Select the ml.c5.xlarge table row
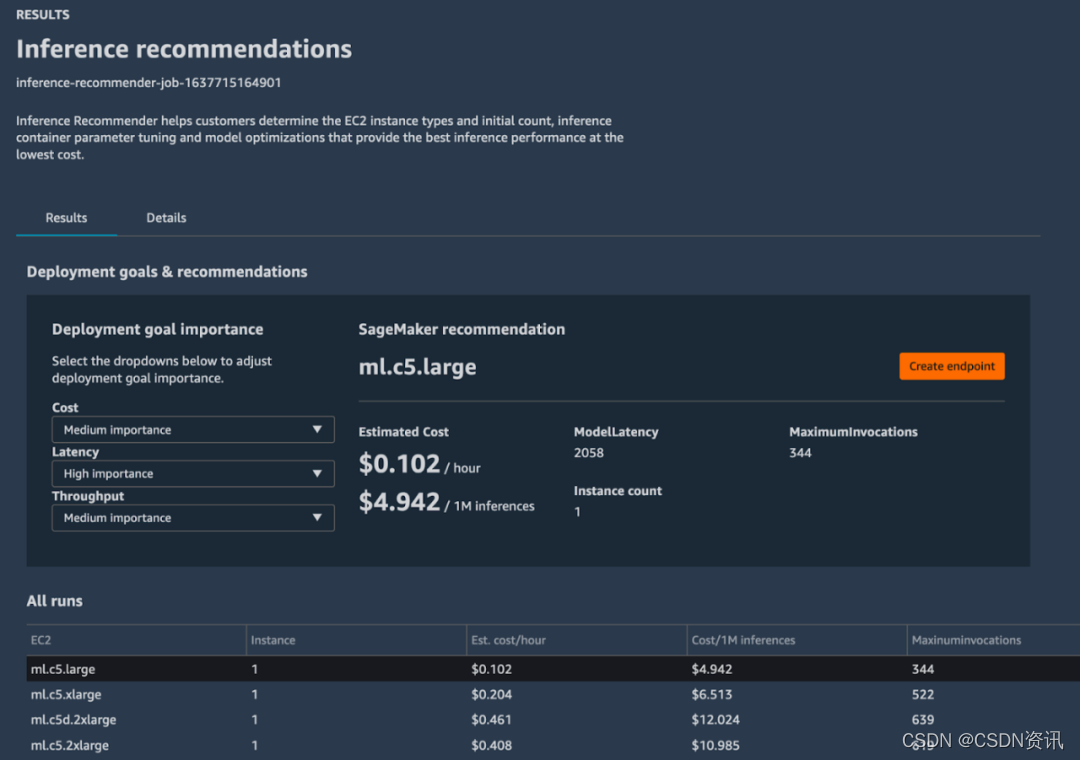This screenshot has width=1080, height=760. 553,695
